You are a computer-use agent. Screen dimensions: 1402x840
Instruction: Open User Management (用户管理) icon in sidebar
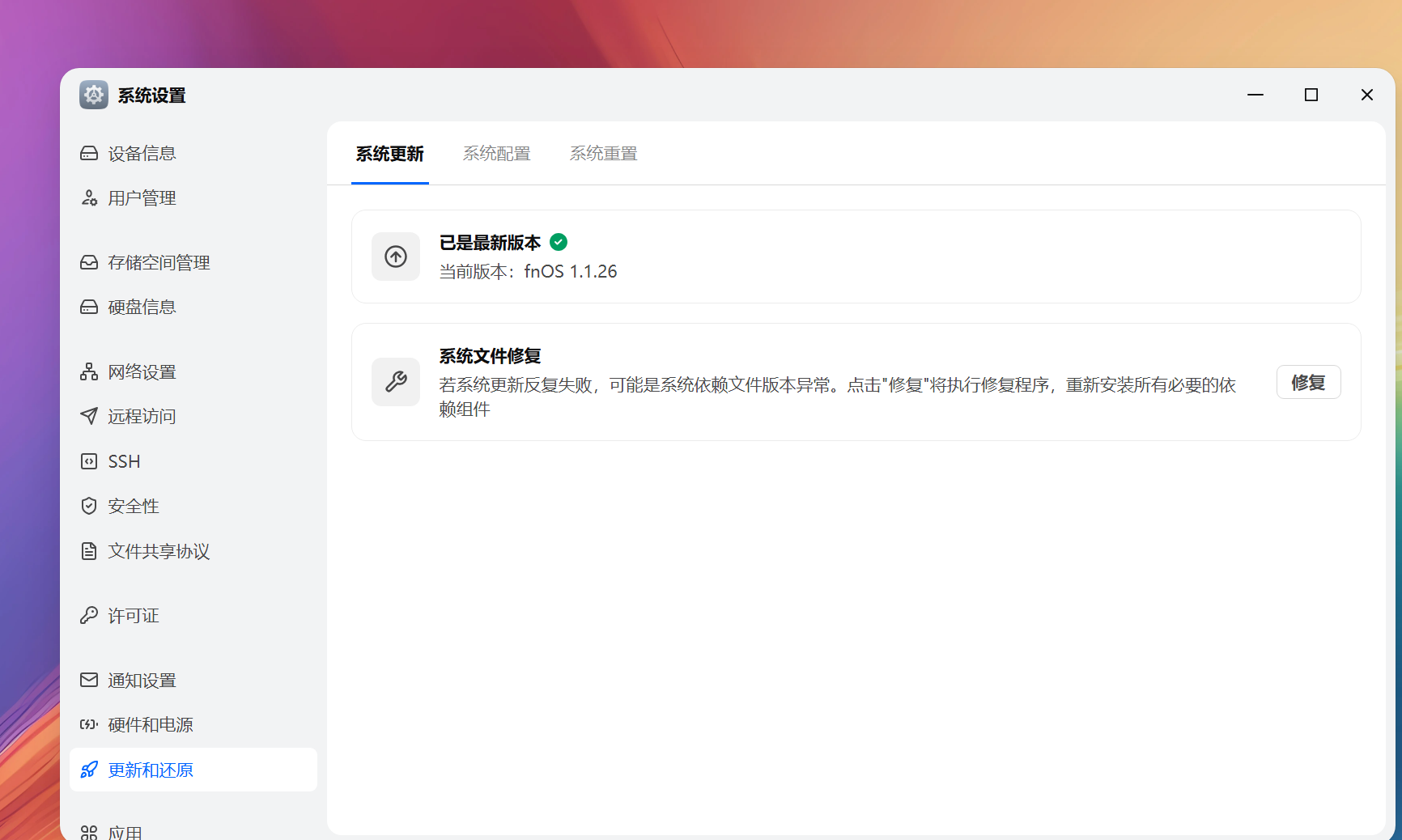pos(89,198)
